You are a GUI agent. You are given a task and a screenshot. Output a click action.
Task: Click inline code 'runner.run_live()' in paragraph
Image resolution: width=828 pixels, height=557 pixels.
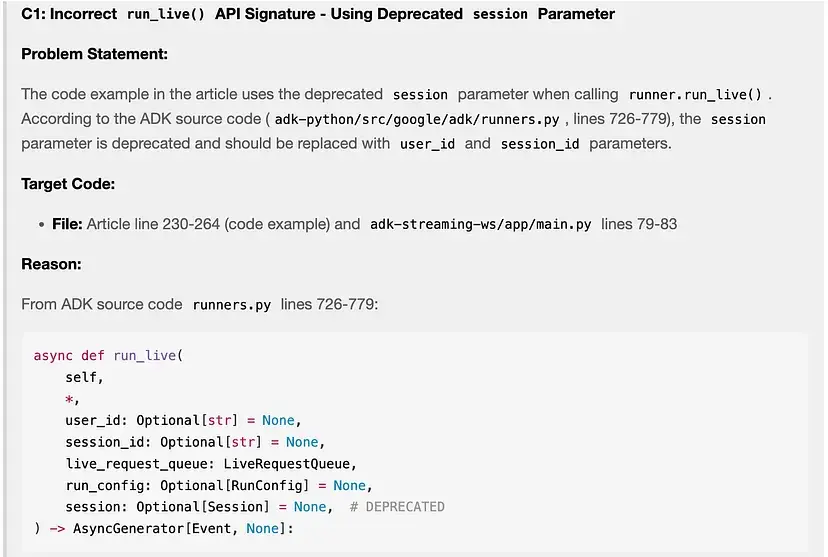(695, 95)
